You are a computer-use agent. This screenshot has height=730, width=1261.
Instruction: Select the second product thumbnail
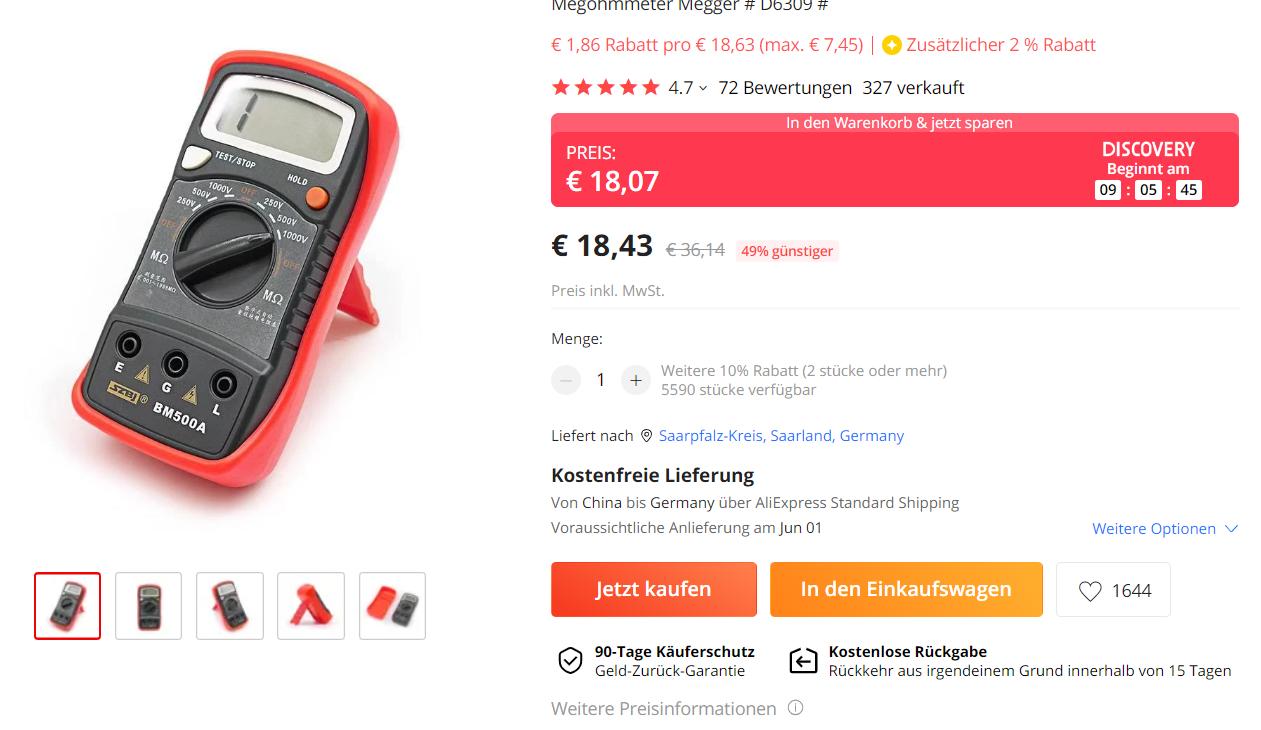(149, 606)
